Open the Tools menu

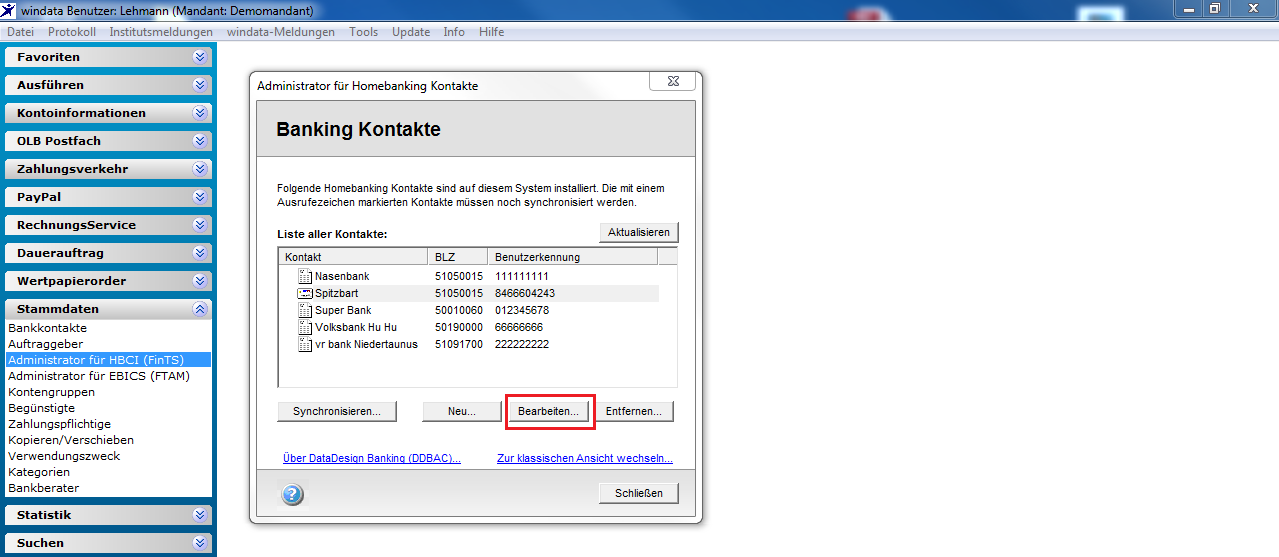(x=363, y=32)
